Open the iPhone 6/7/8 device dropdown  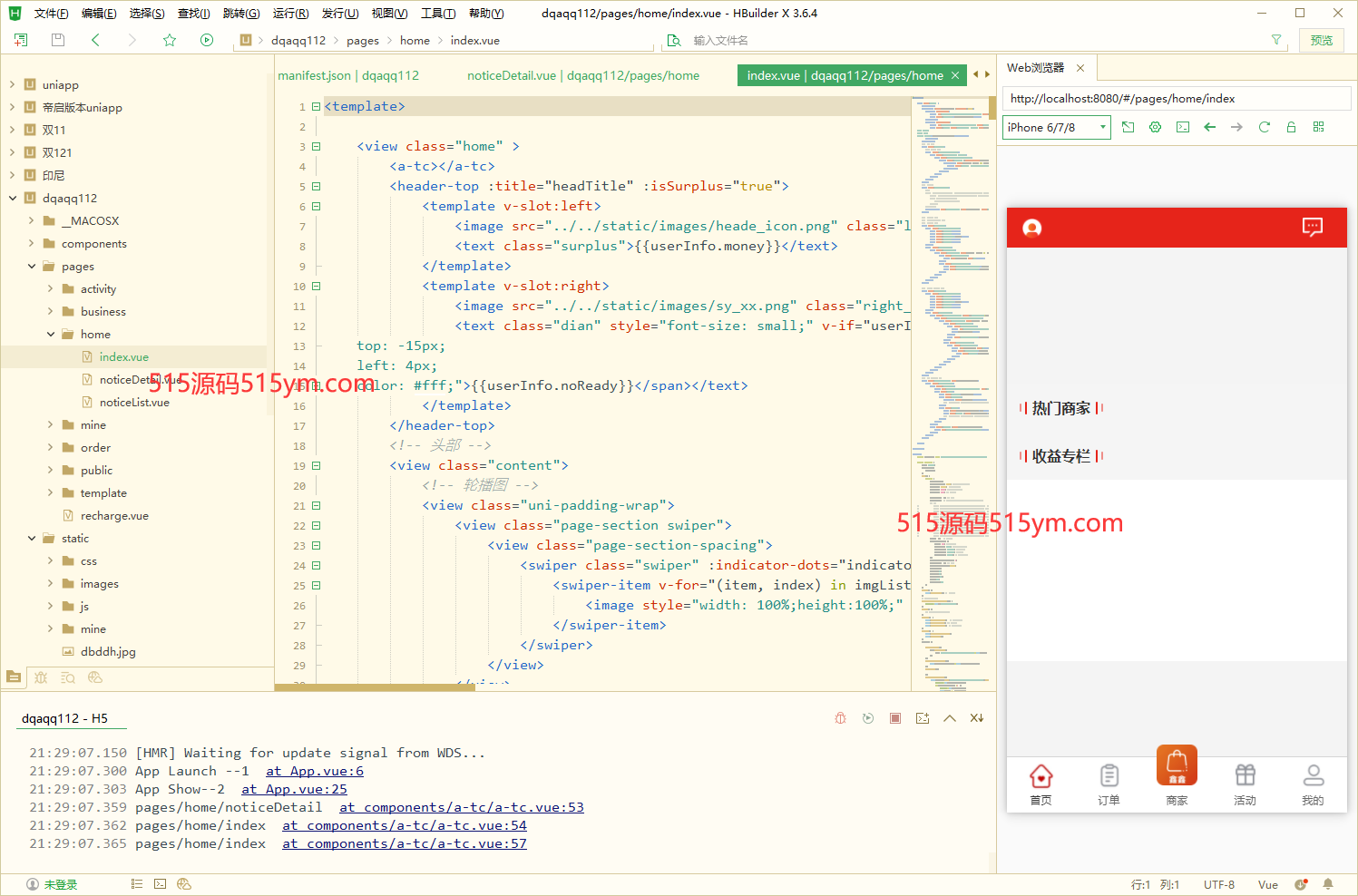tap(1056, 127)
